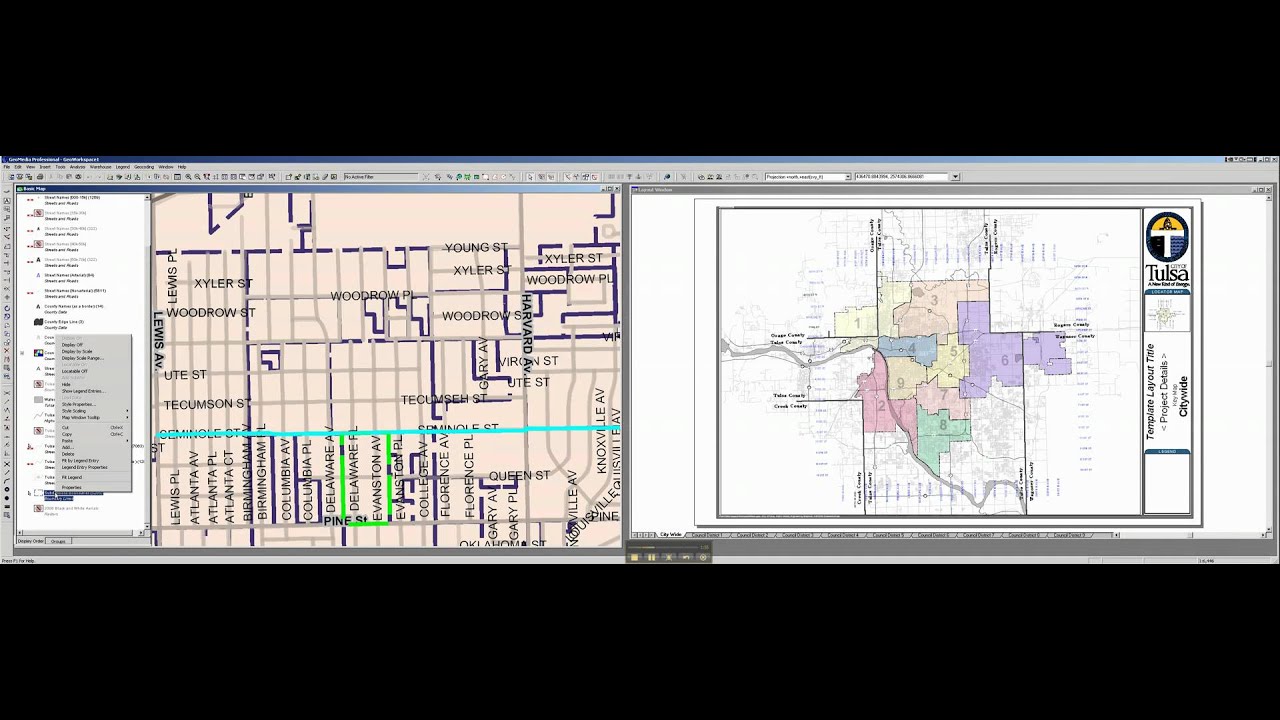Select the City Wide layout tab
Image resolution: width=1280 pixels, height=720 pixels.
pyautogui.click(x=672, y=535)
